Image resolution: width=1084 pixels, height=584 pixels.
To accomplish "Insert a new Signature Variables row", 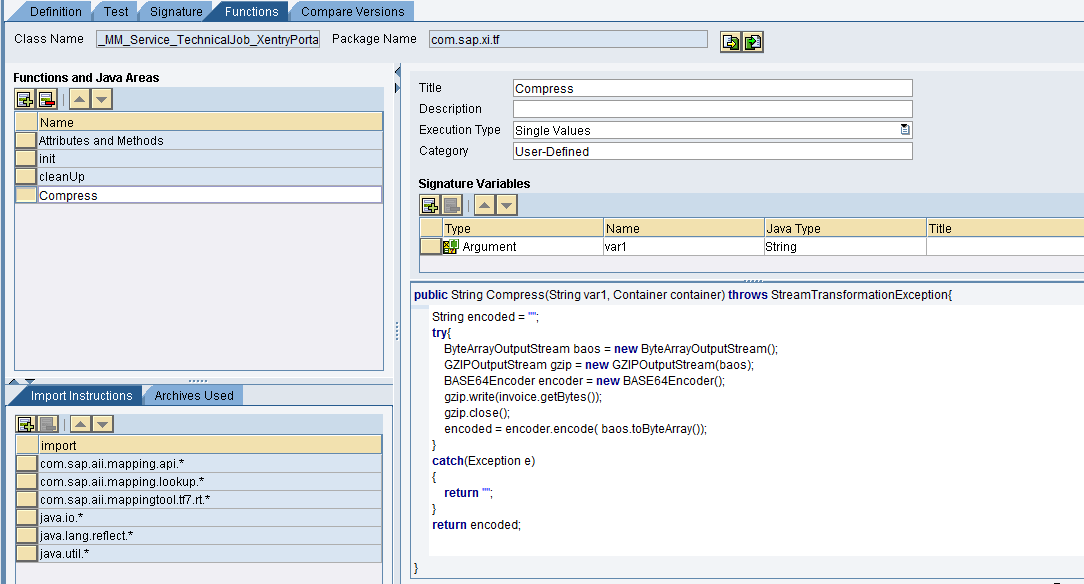I will [x=430, y=205].
